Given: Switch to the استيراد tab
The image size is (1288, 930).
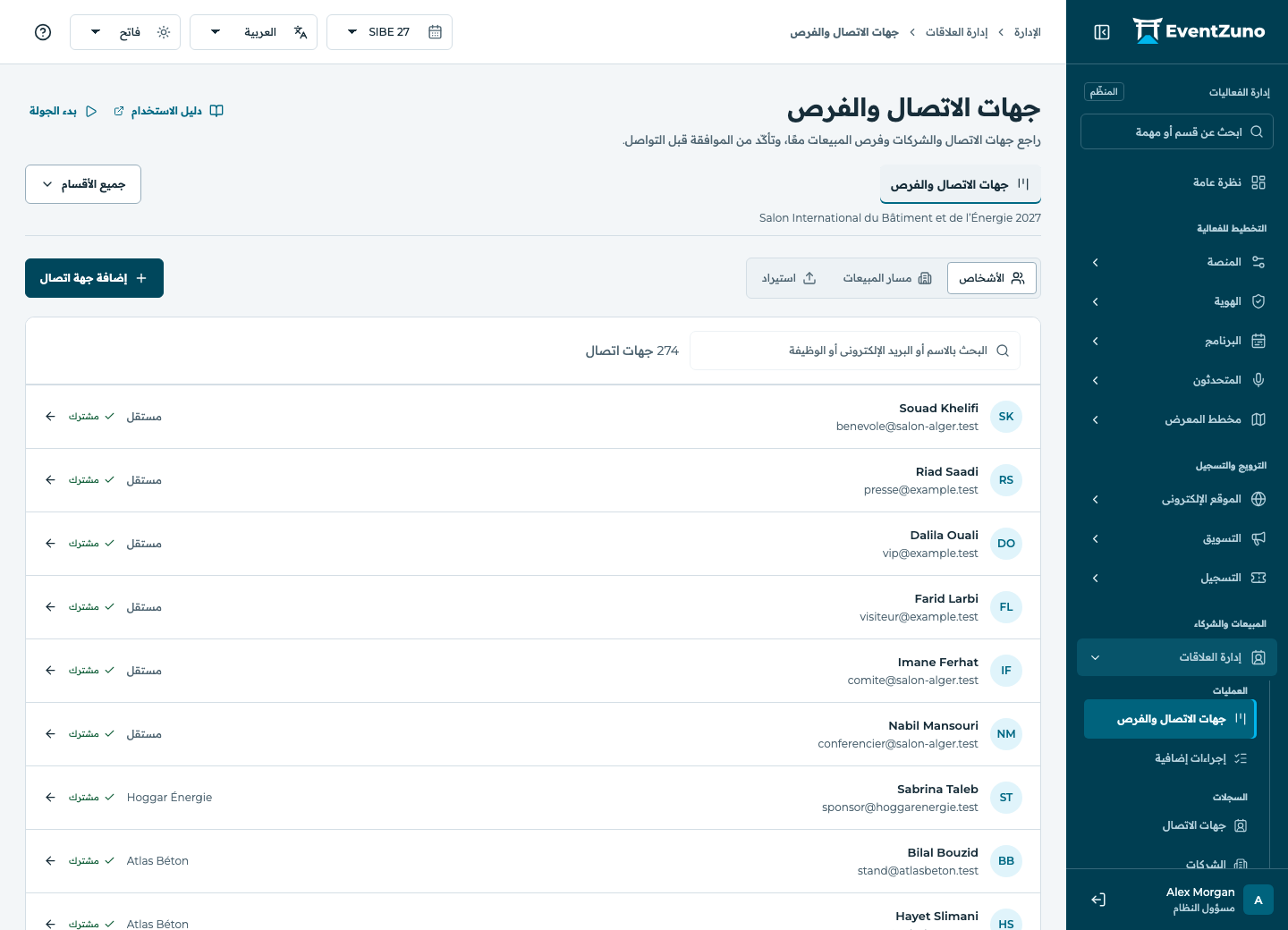Looking at the screenshot, I should tap(789, 278).
